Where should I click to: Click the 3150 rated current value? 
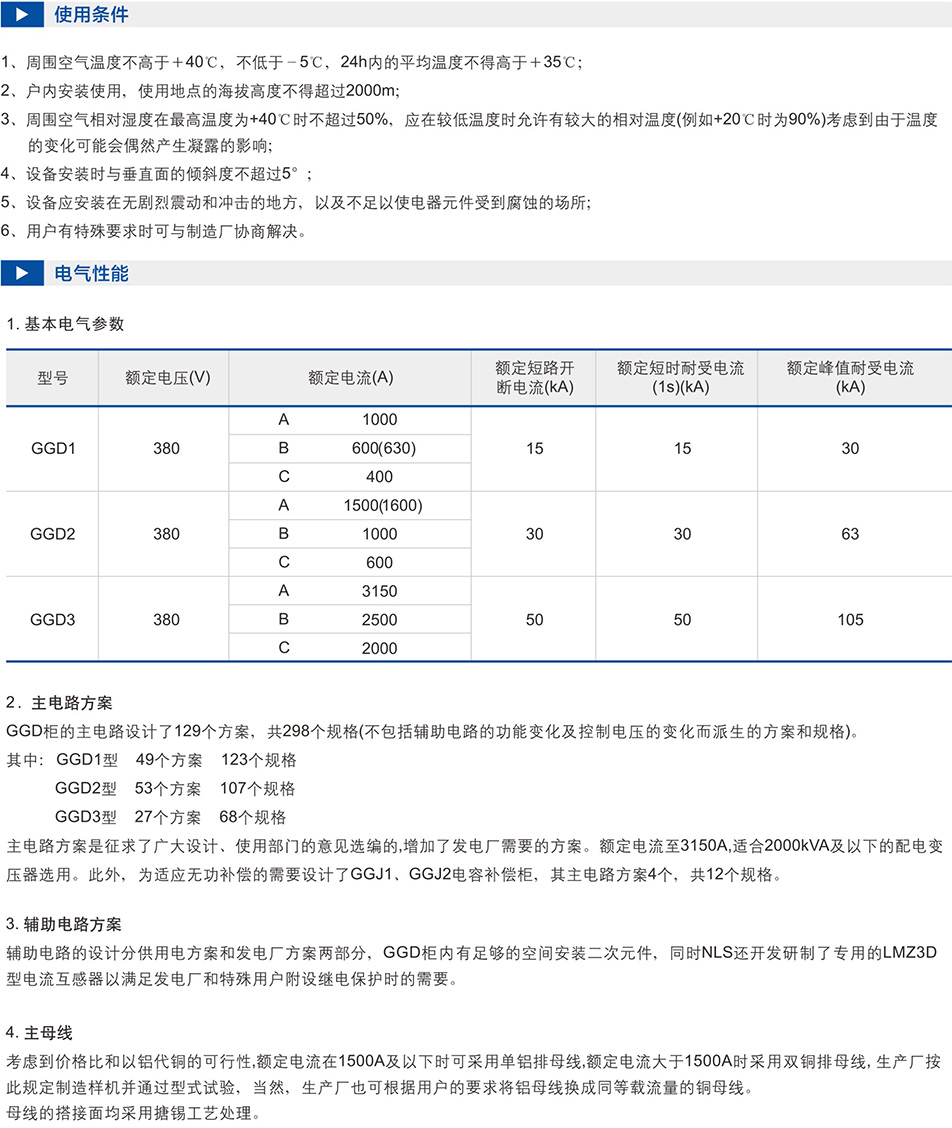(379, 591)
